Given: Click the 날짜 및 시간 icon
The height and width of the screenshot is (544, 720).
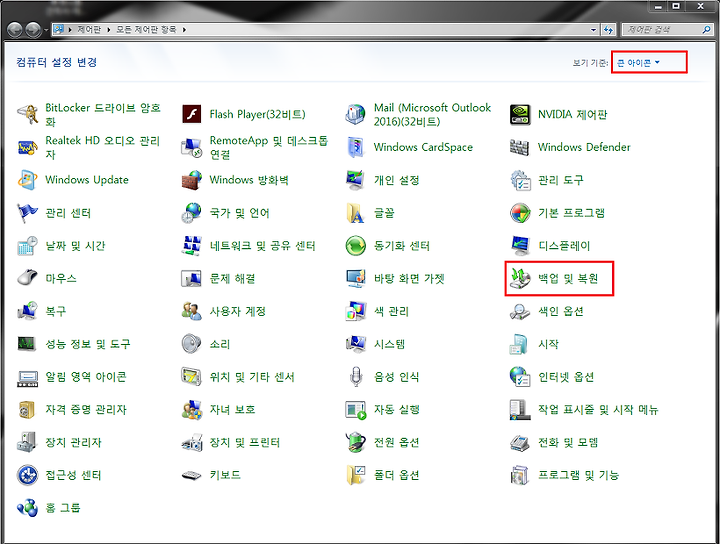Looking at the screenshot, I should [x=28, y=246].
